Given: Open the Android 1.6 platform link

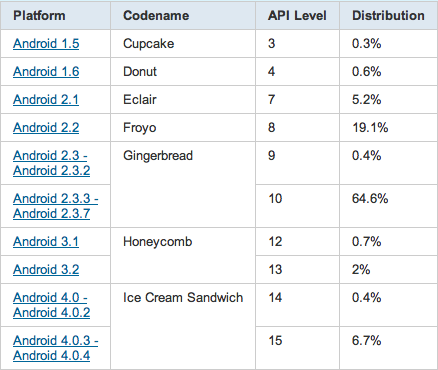Looking at the screenshot, I should (x=46, y=72).
